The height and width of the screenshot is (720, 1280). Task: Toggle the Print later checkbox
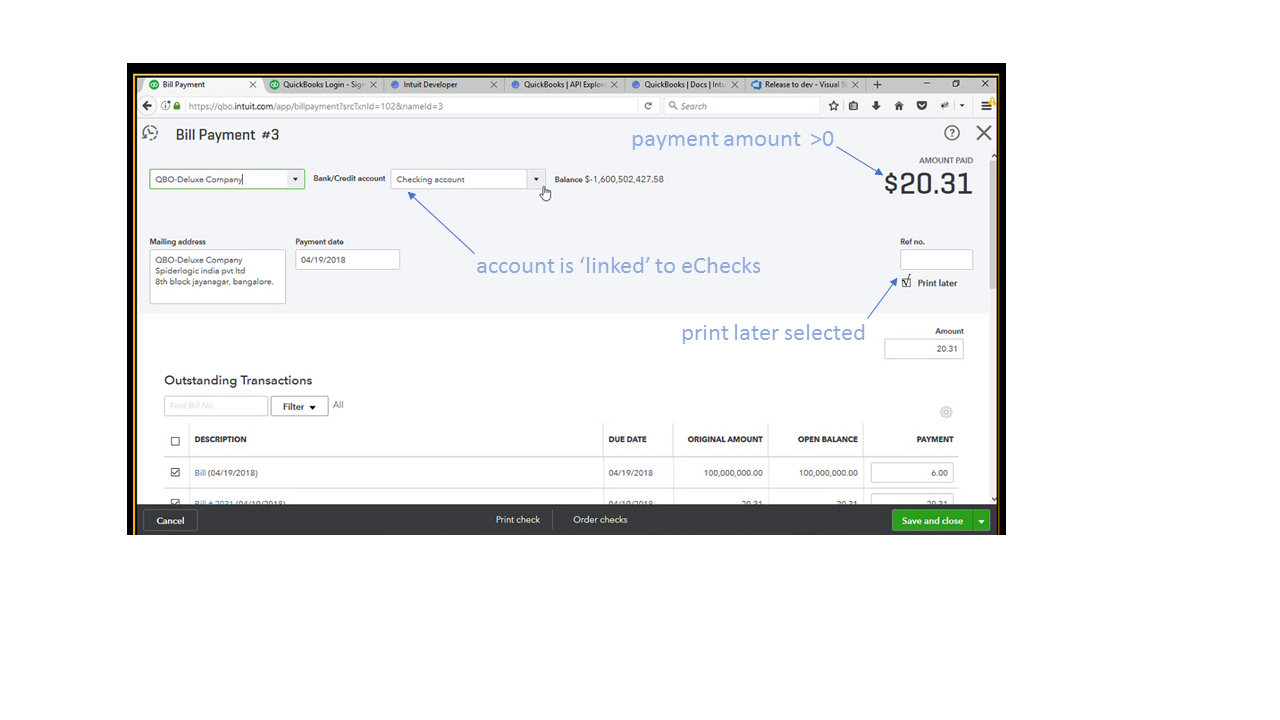(906, 283)
